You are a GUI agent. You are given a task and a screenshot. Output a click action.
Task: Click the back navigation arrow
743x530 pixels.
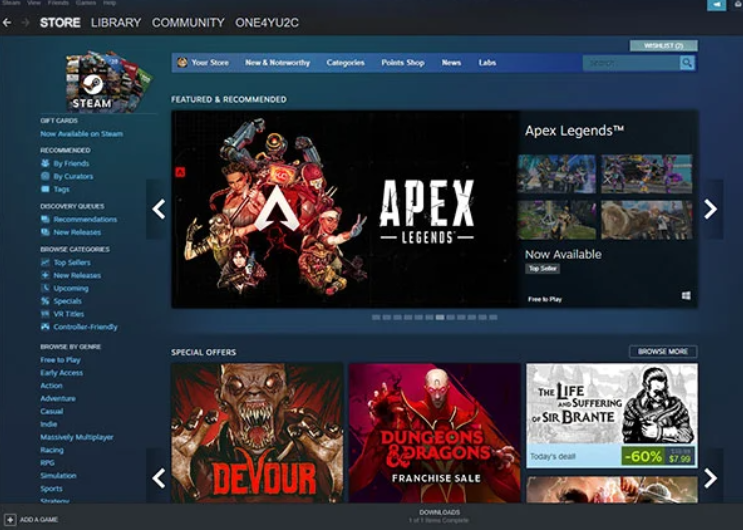(7, 22)
